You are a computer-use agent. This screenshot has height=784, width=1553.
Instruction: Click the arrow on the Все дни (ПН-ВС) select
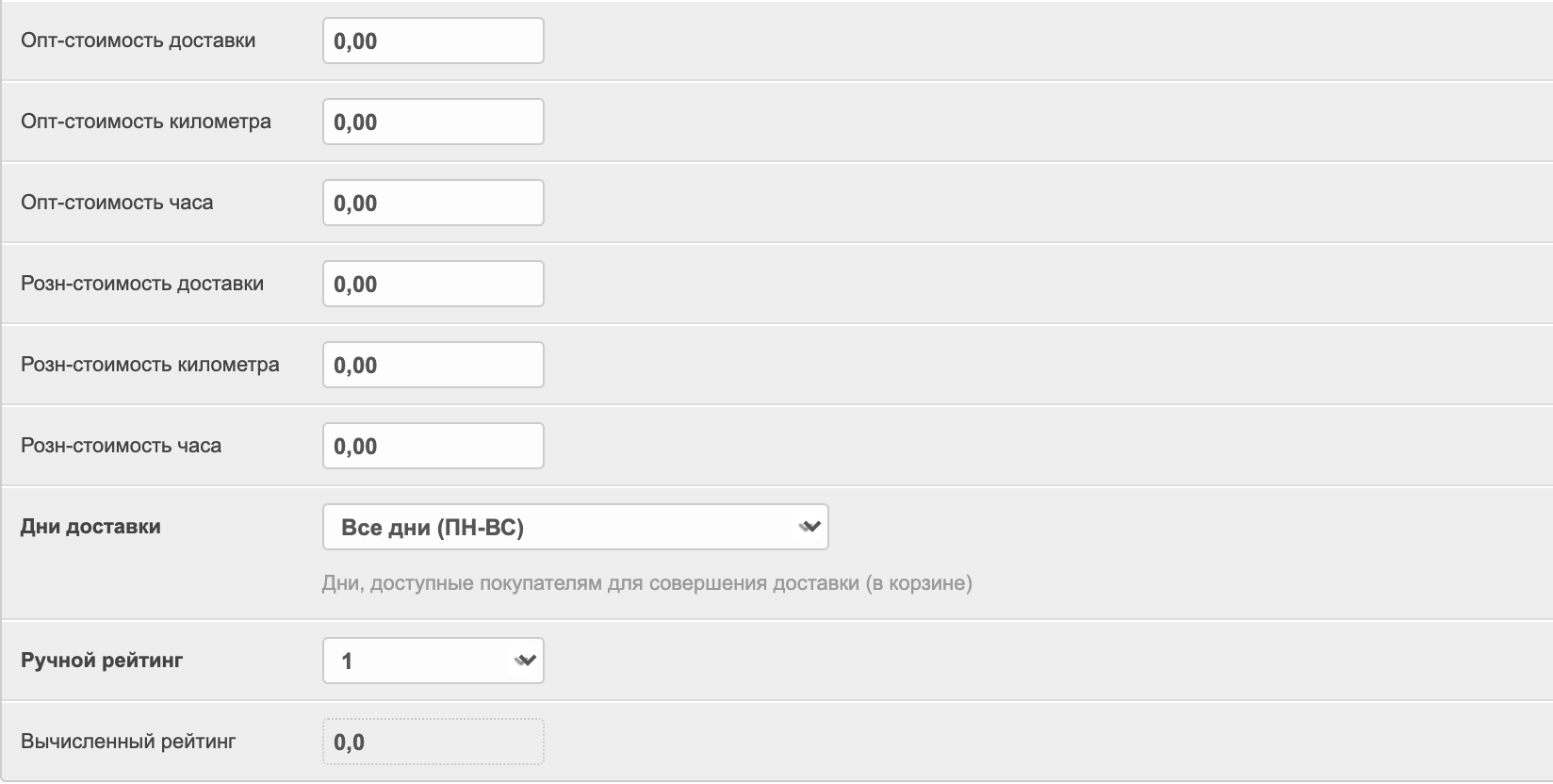(809, 528)
